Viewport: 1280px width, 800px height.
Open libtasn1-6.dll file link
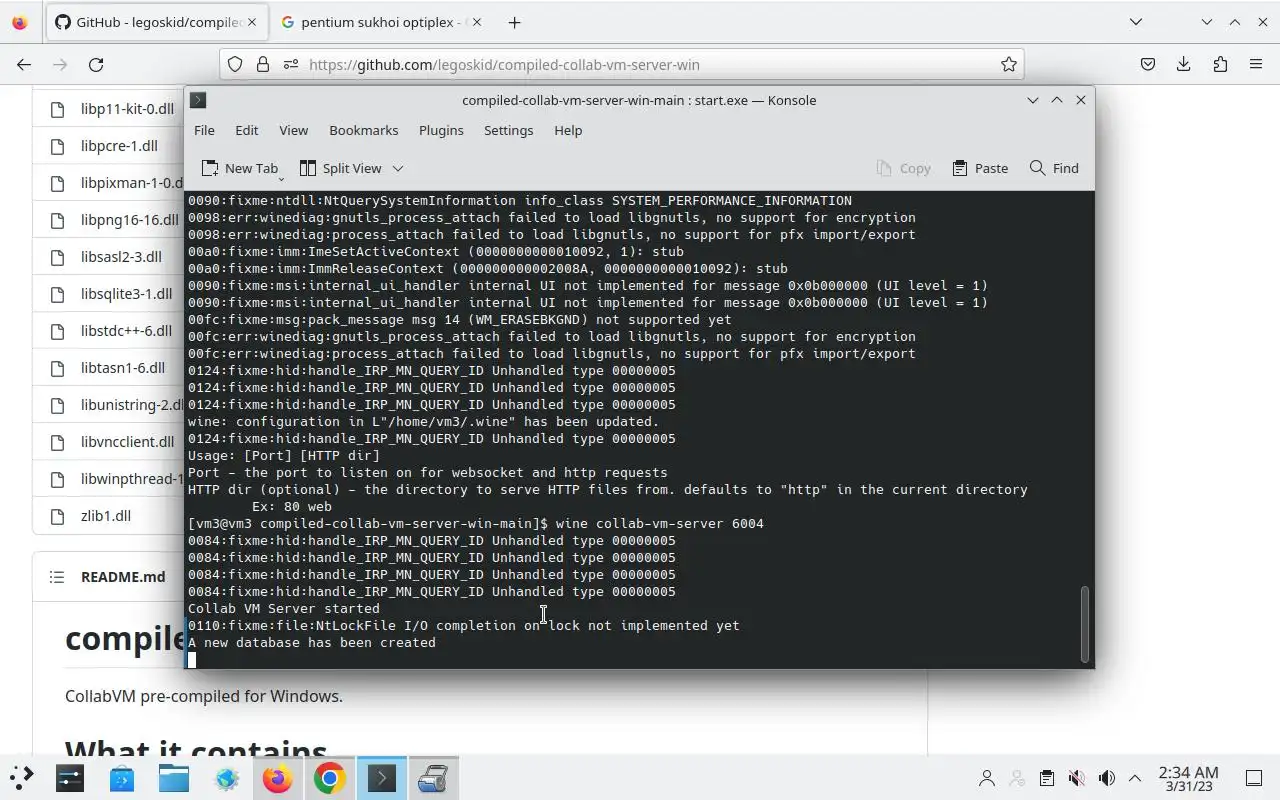[x=123, y=367]
